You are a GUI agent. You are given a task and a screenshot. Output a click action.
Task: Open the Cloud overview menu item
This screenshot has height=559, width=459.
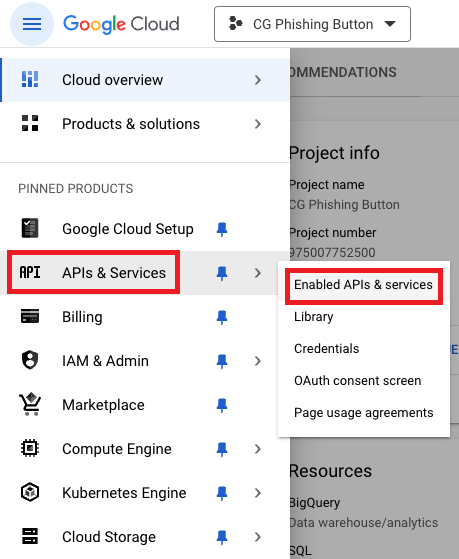pyautogui.click(x=146, y=80)
